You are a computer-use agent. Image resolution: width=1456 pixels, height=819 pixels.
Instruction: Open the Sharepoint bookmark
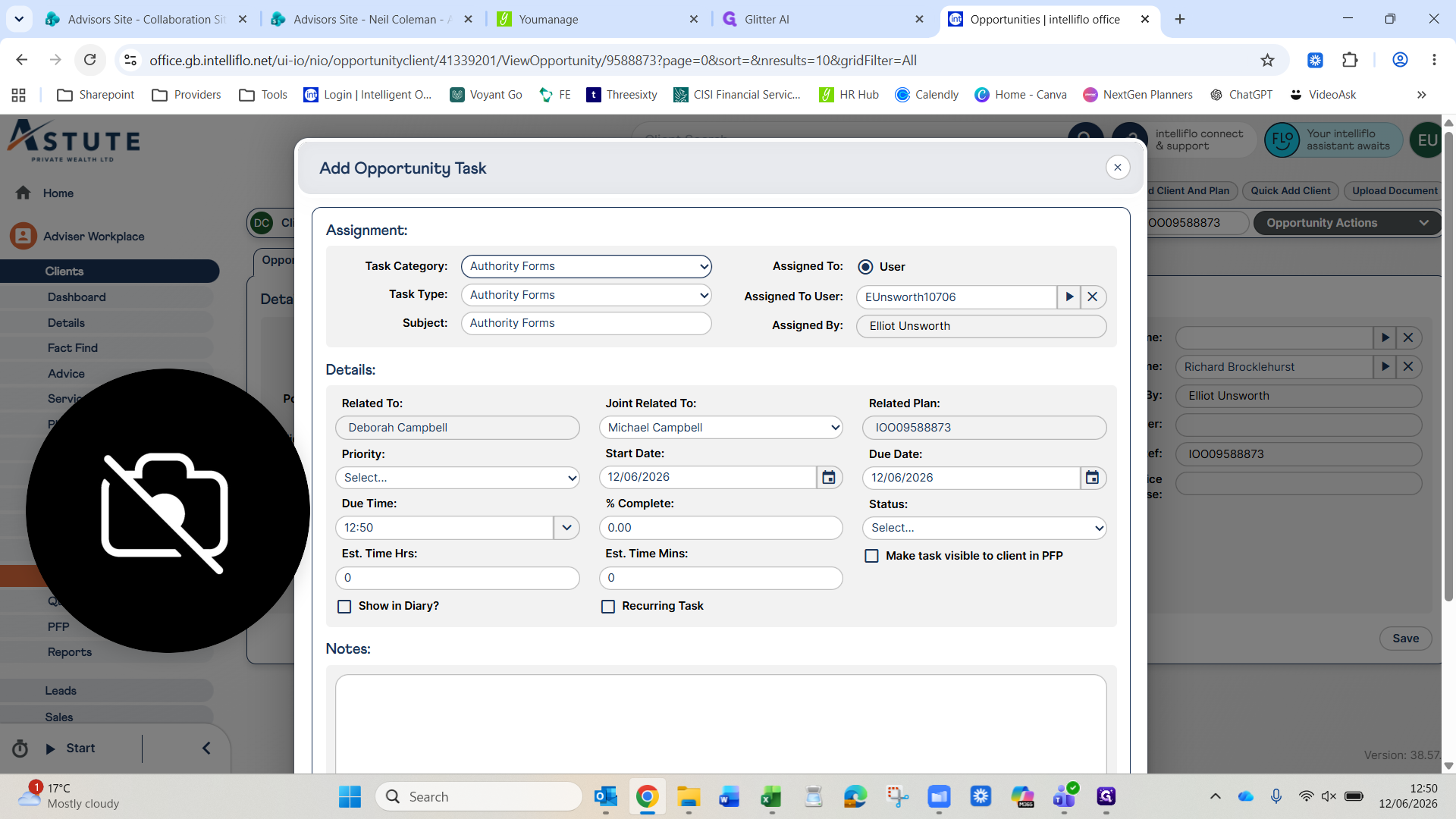point(96,95)
